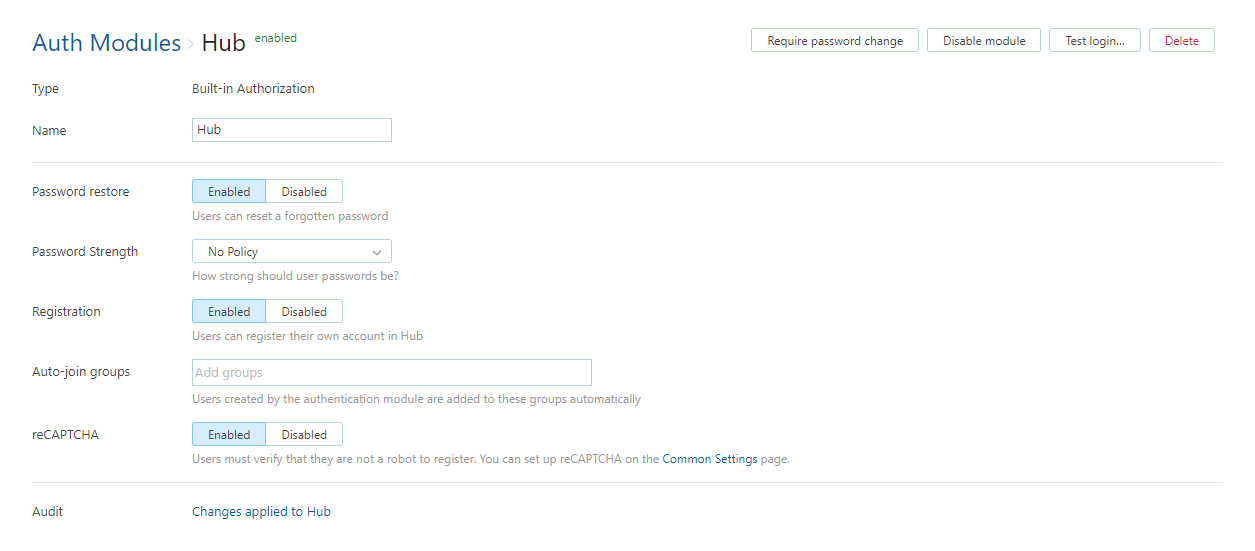Open the Common Settings page link
Viewport: 1255px width, 551px height.
coord(709,460)
